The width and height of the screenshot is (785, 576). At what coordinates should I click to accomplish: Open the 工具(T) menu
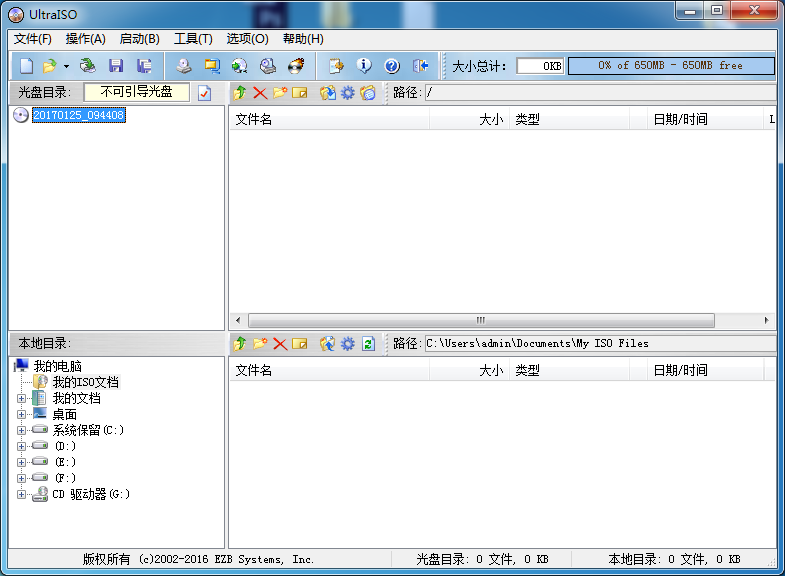pos(193,39)
